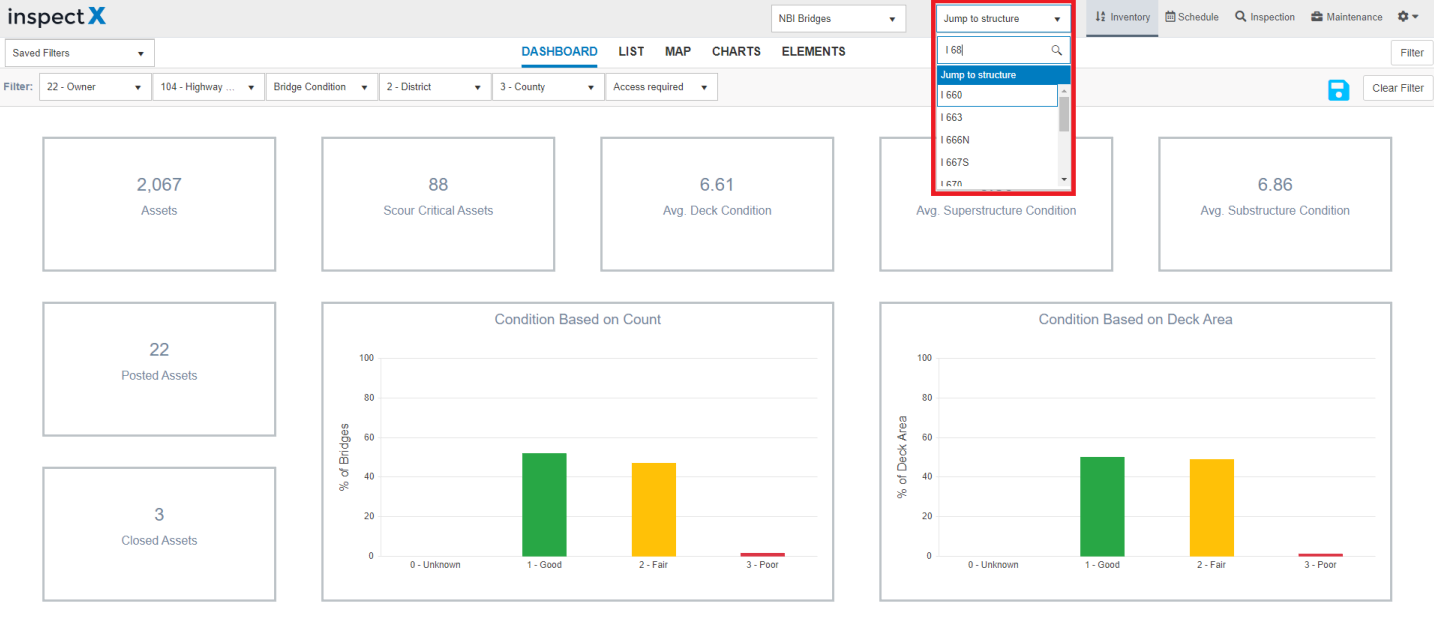Switch to the DASHBOARD tab
The image size is (1434, 633).
pos(559,52)
